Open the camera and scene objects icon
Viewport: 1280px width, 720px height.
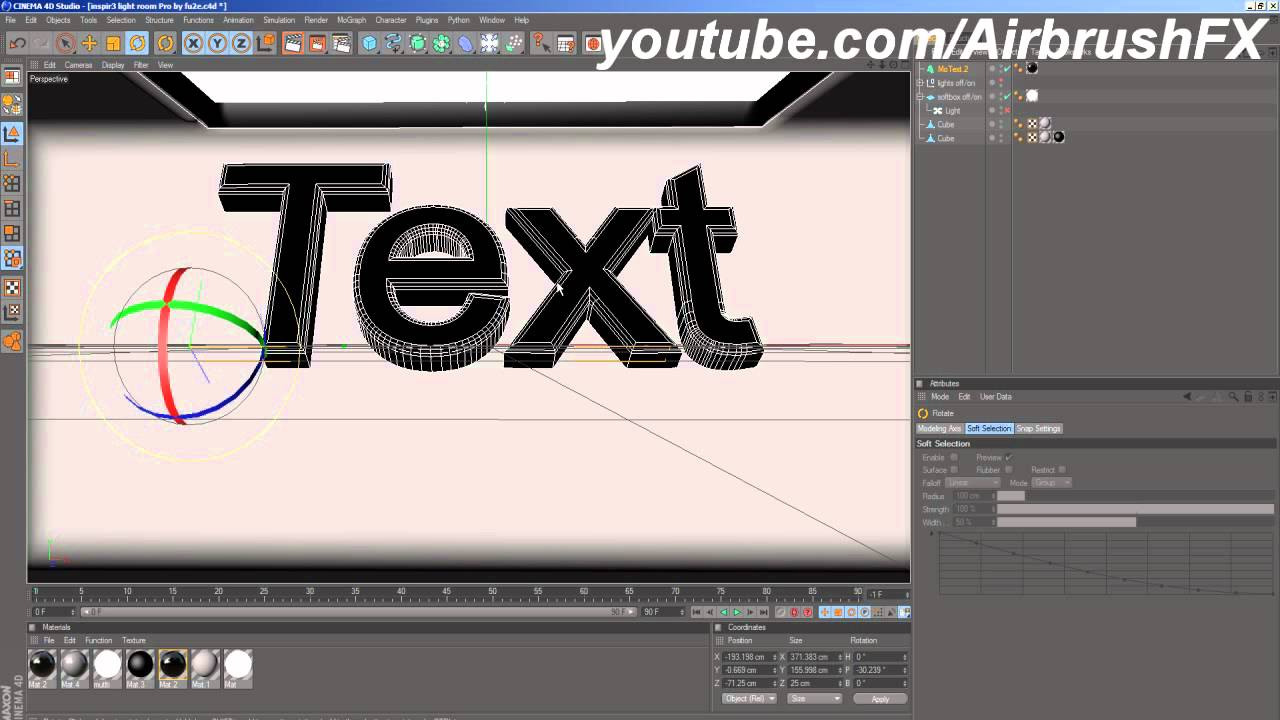point(489,43)
